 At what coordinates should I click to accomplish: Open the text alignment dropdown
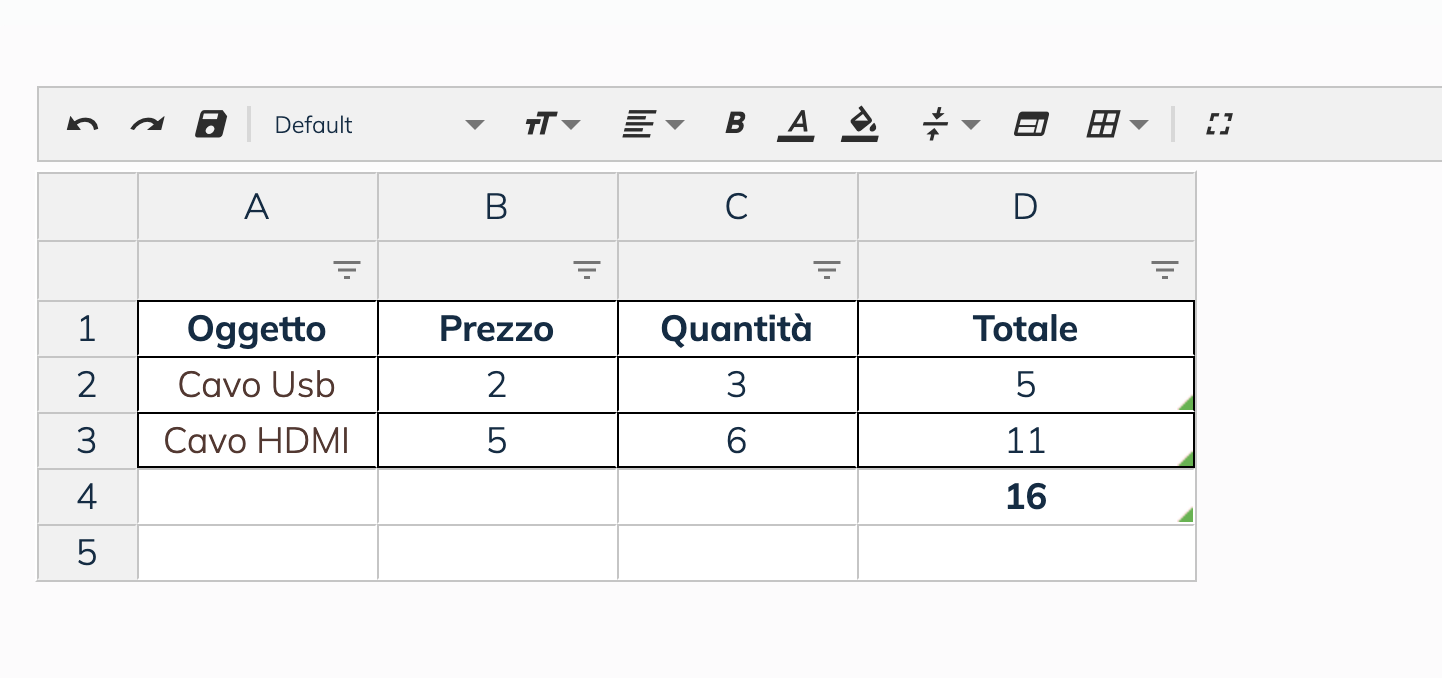tap(653, 125)
